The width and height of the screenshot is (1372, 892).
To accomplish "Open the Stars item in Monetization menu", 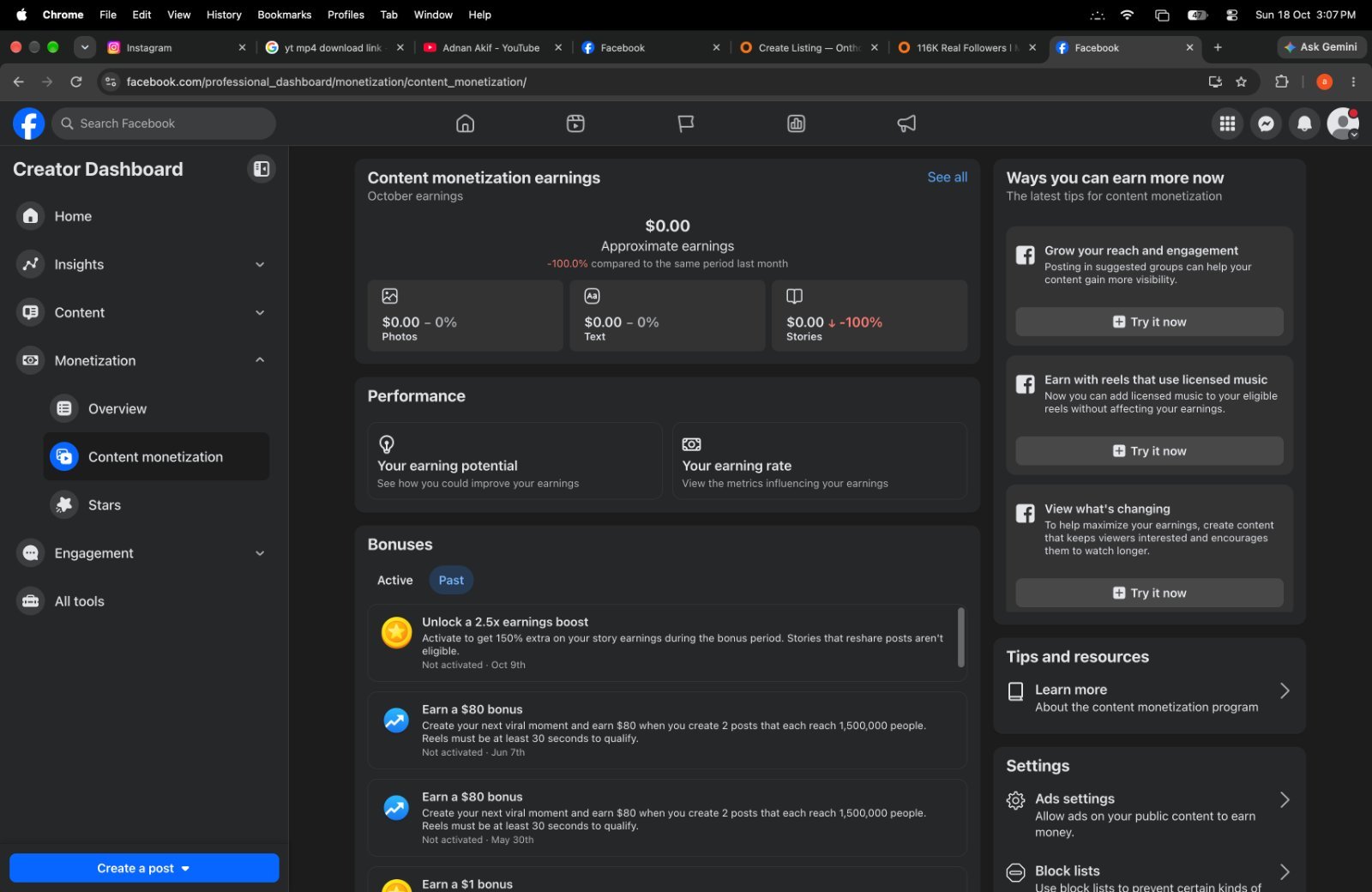I will point(156,505).
